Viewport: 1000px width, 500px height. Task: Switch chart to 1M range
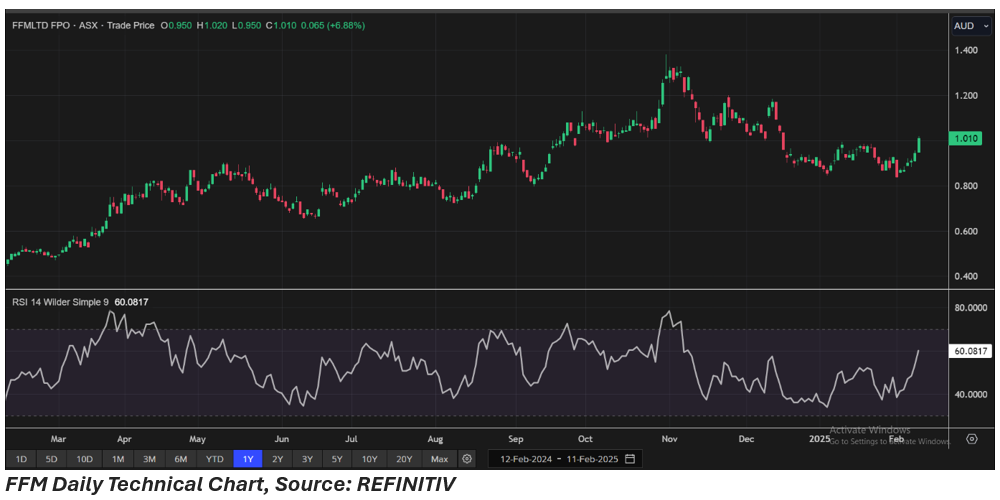click(118, 459)
